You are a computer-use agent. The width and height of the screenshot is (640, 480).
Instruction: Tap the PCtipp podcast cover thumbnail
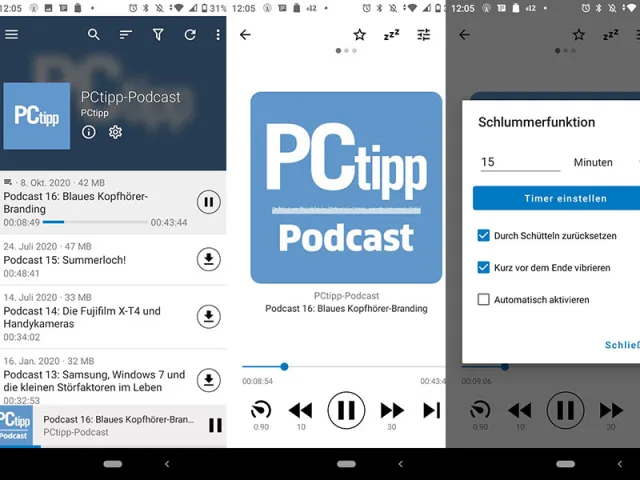(x=37, y=116)
